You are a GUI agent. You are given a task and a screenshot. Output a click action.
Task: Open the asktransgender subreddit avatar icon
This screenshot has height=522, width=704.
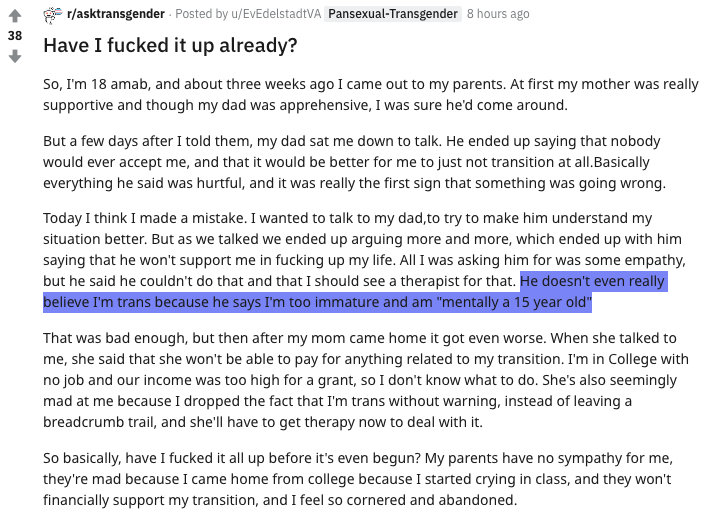point(53,14)
